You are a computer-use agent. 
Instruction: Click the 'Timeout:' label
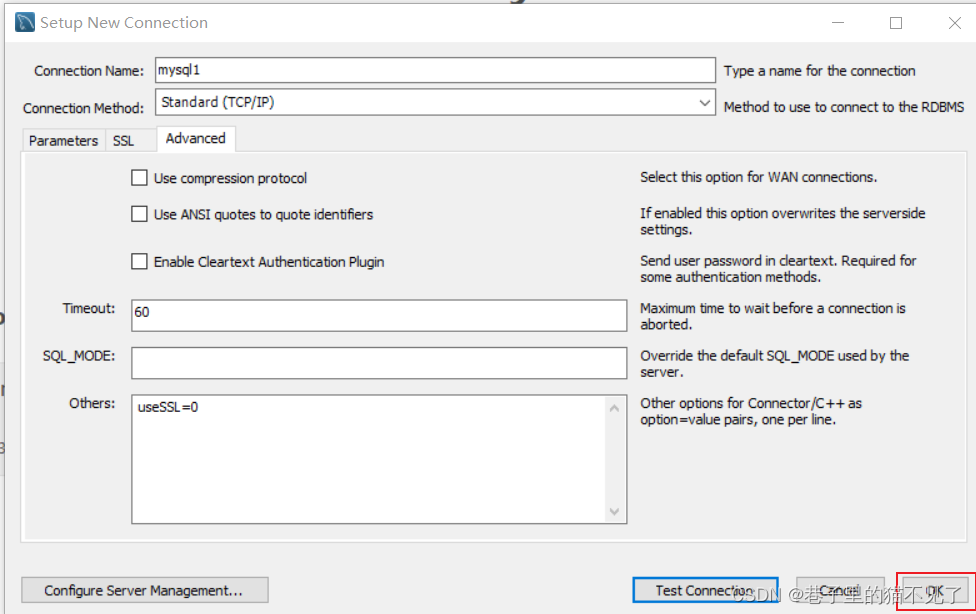pyautogui.click(x=89, y=308)
